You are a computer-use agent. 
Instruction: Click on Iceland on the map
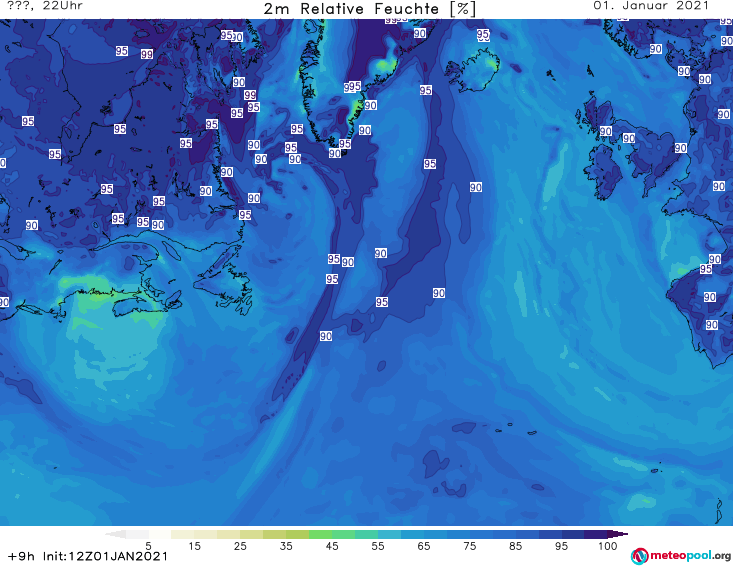click(472, 71)
